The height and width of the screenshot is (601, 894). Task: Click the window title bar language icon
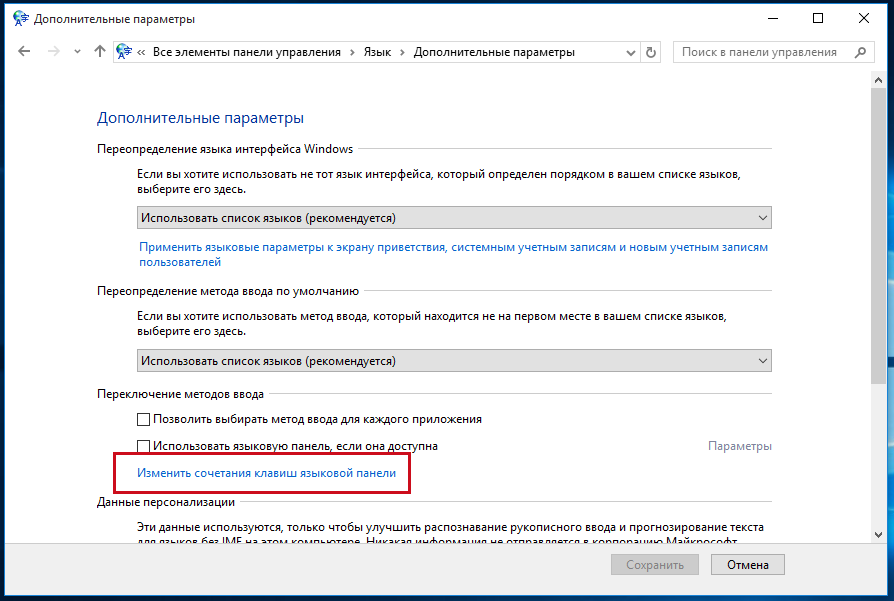[x=21, y=19]
